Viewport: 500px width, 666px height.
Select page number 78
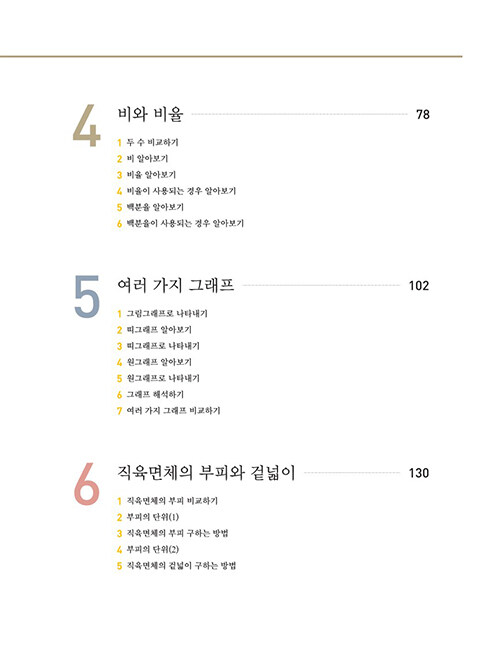tap(423, 115)
